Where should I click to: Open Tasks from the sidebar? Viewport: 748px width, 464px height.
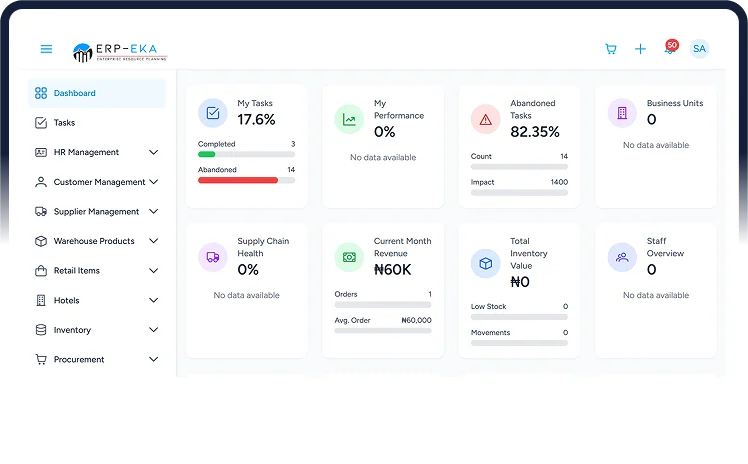coord(64,123)
